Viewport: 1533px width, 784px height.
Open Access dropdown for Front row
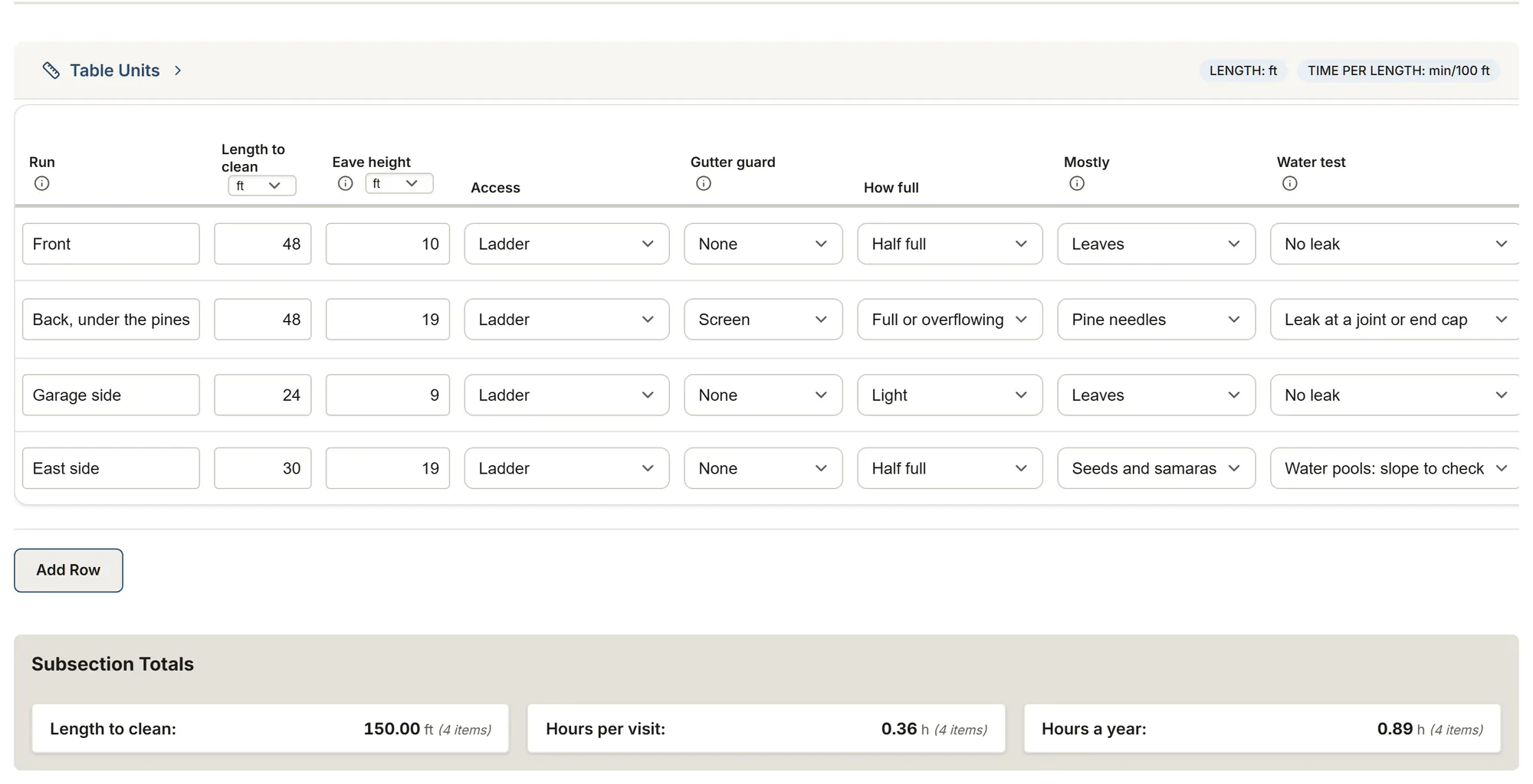click(566, 244)
